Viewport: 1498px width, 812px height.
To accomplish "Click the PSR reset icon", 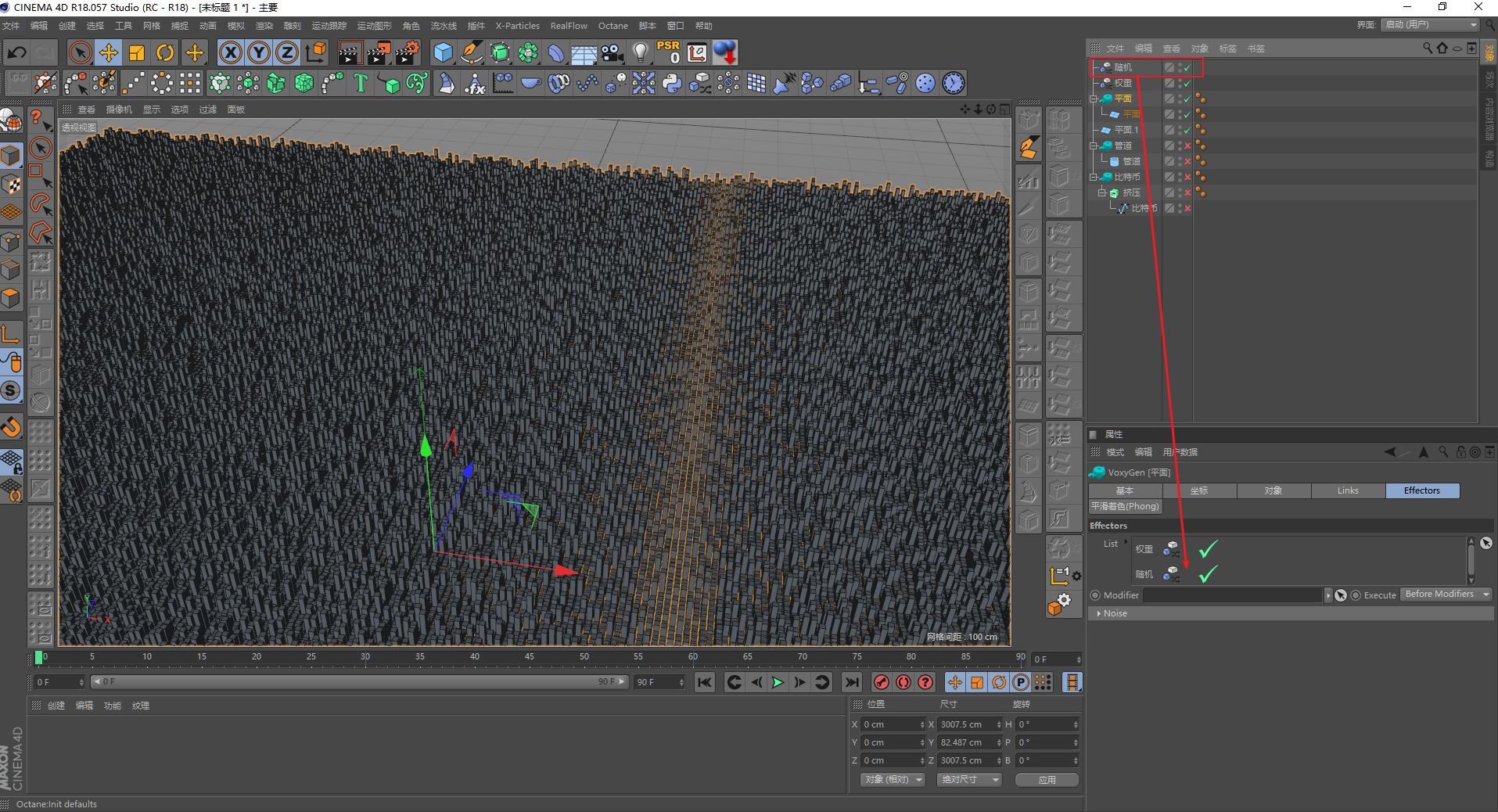I will (668, 53).
